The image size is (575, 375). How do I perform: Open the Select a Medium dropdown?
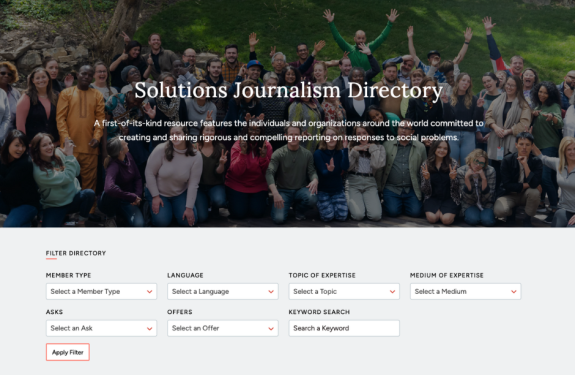pyautogui.click(x=465, y=291)
